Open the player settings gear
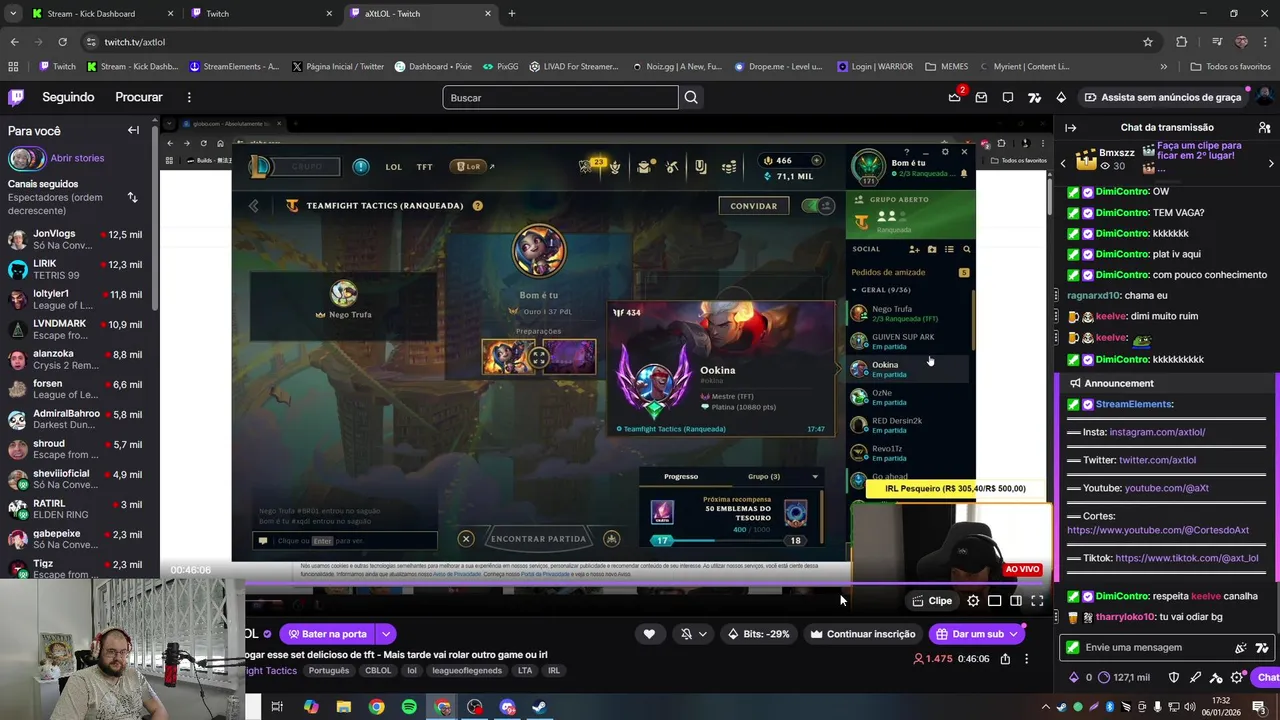This screenshot has height=720, width=1280. (x=973, y=601)
